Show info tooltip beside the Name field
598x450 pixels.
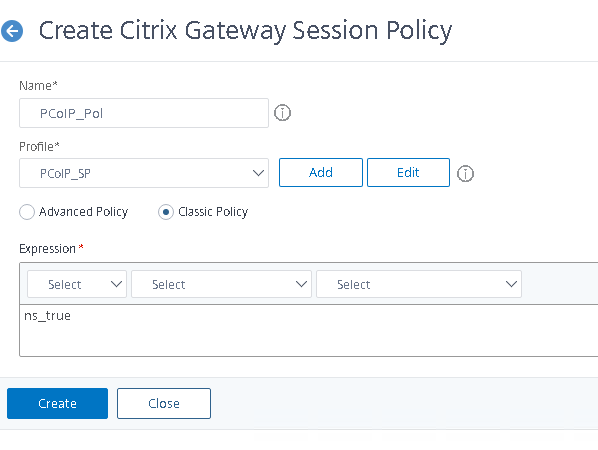[282, 113]
